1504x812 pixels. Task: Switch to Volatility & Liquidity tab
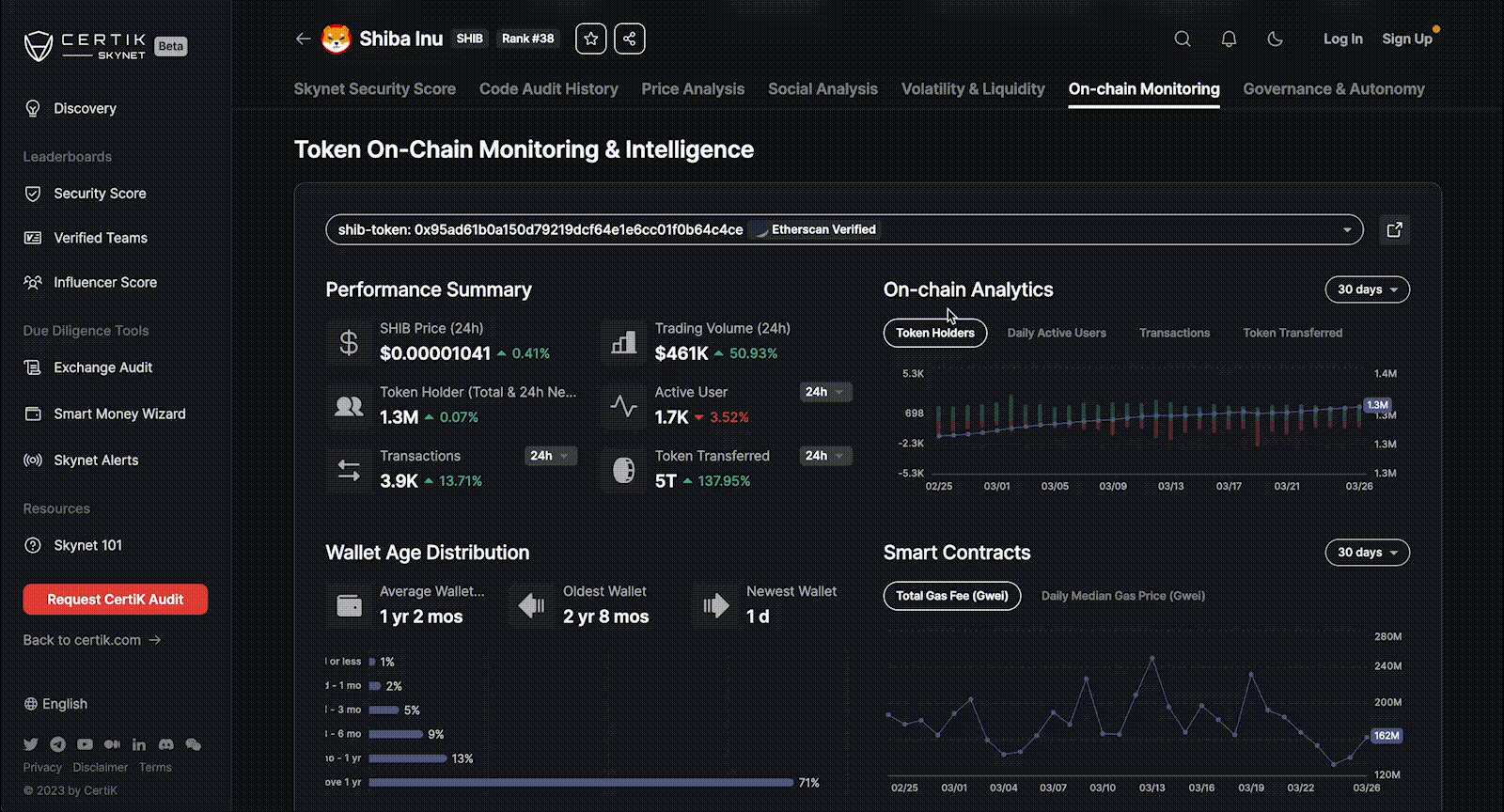click(973, 89)
